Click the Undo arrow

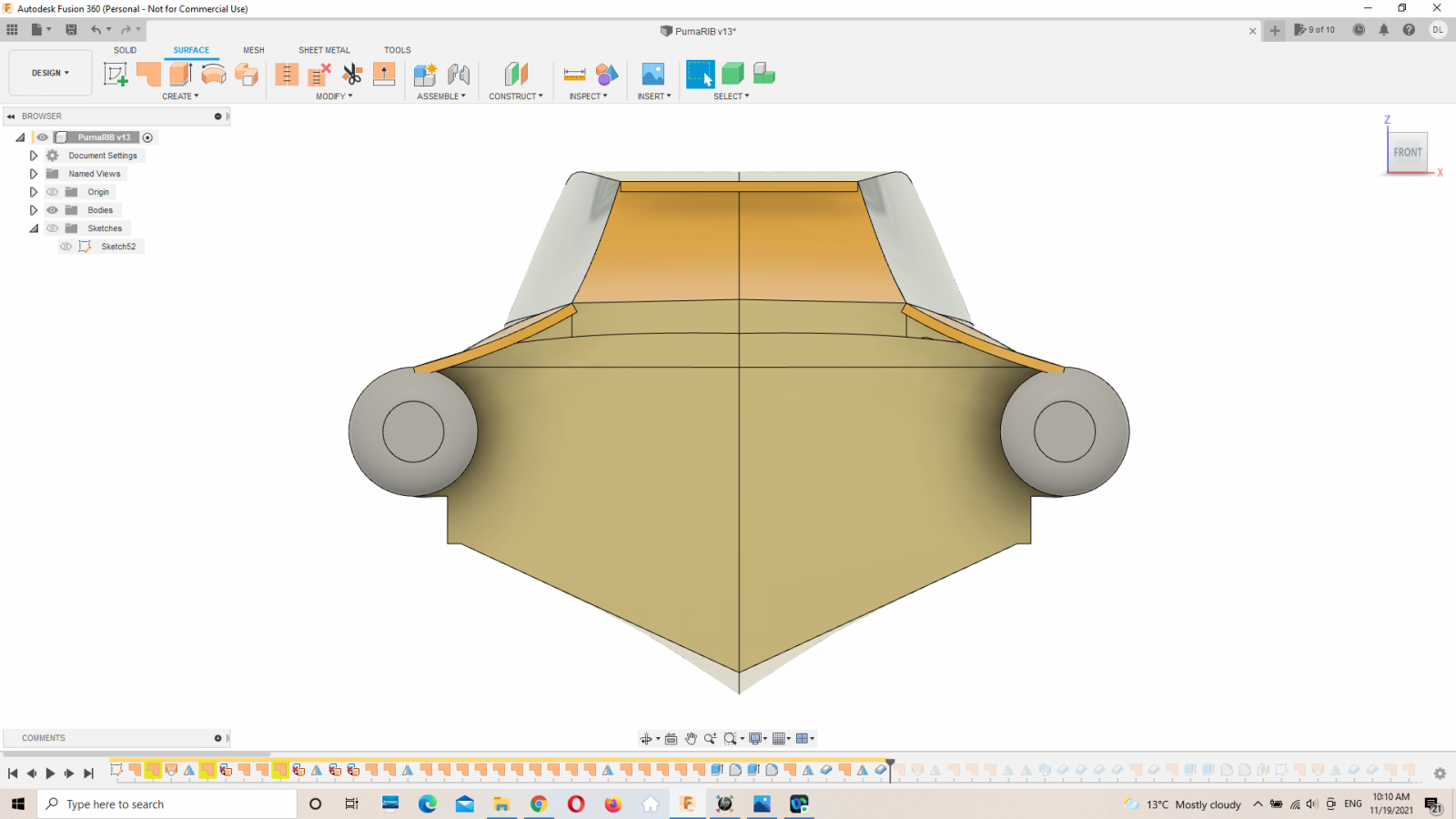tap(96, 30)
